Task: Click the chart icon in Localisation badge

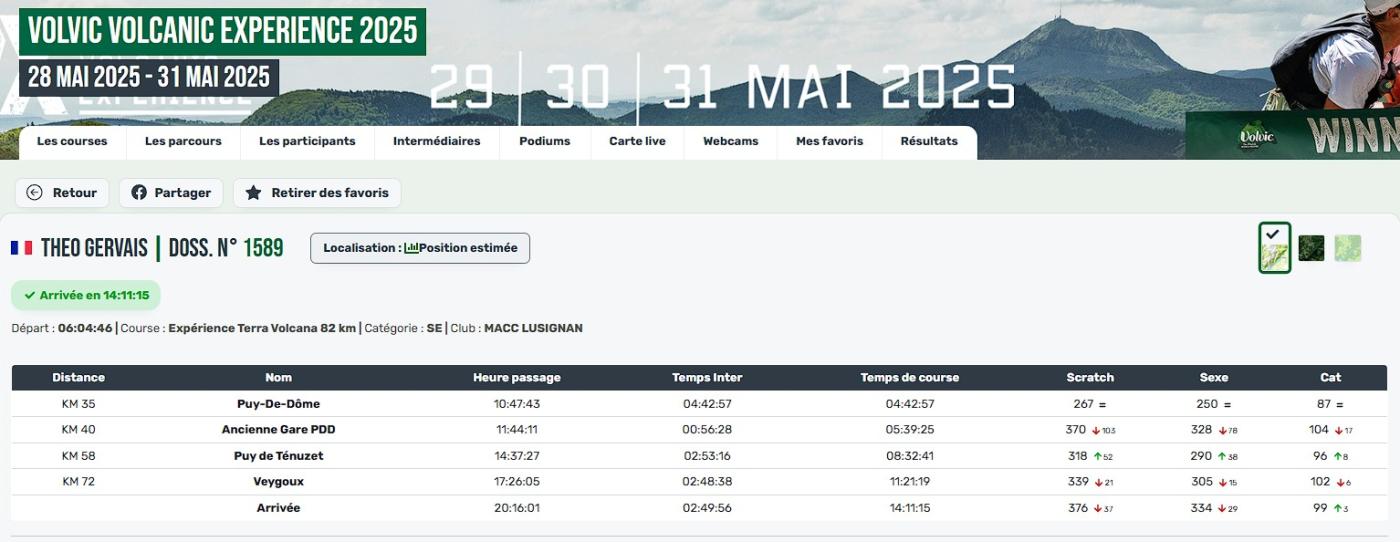Action: coord(411,248)
